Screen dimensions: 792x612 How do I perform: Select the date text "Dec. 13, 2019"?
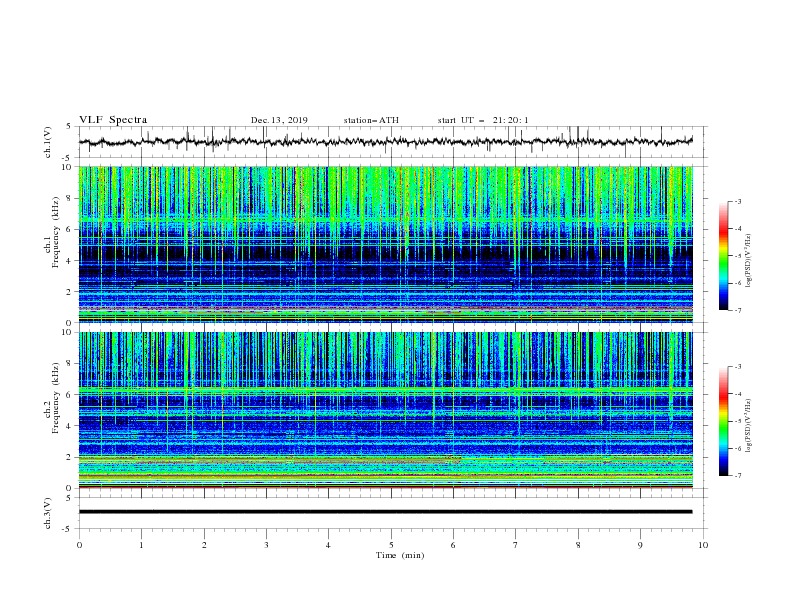click(x=279, y=120)
